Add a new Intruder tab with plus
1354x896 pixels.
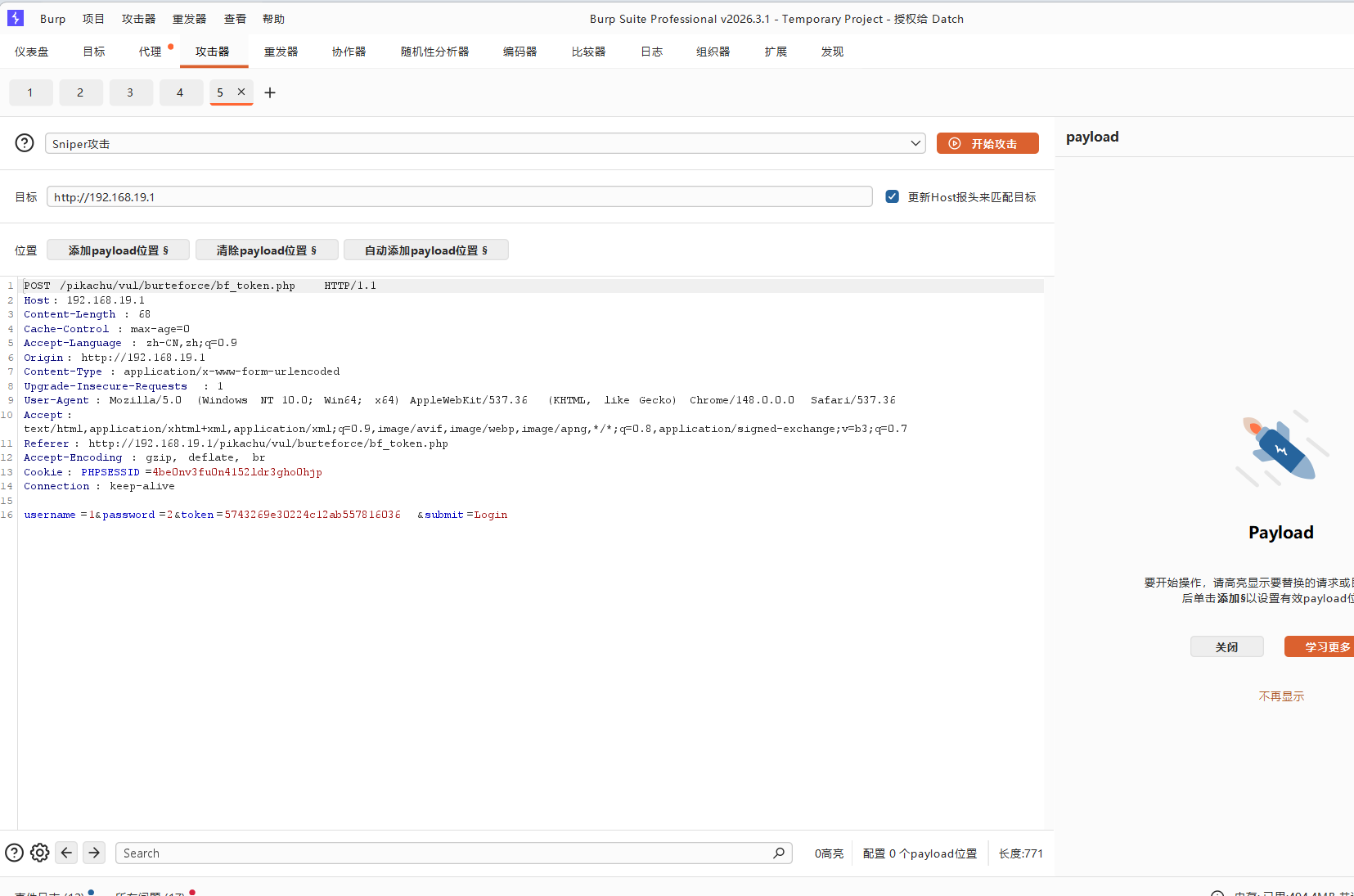click(270, 92)
